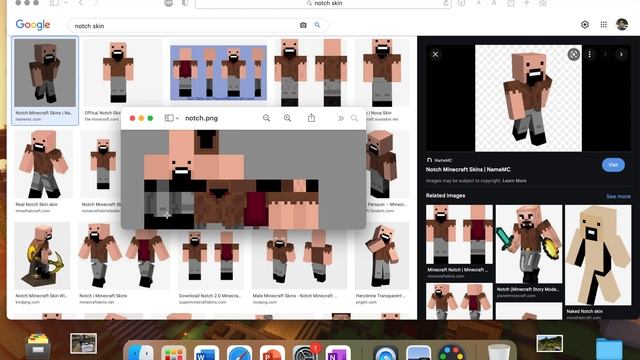Open a new Safari tab with plus
Image resolution: width=640 pixels, height=360 pixels.
[x=527, y=3]
